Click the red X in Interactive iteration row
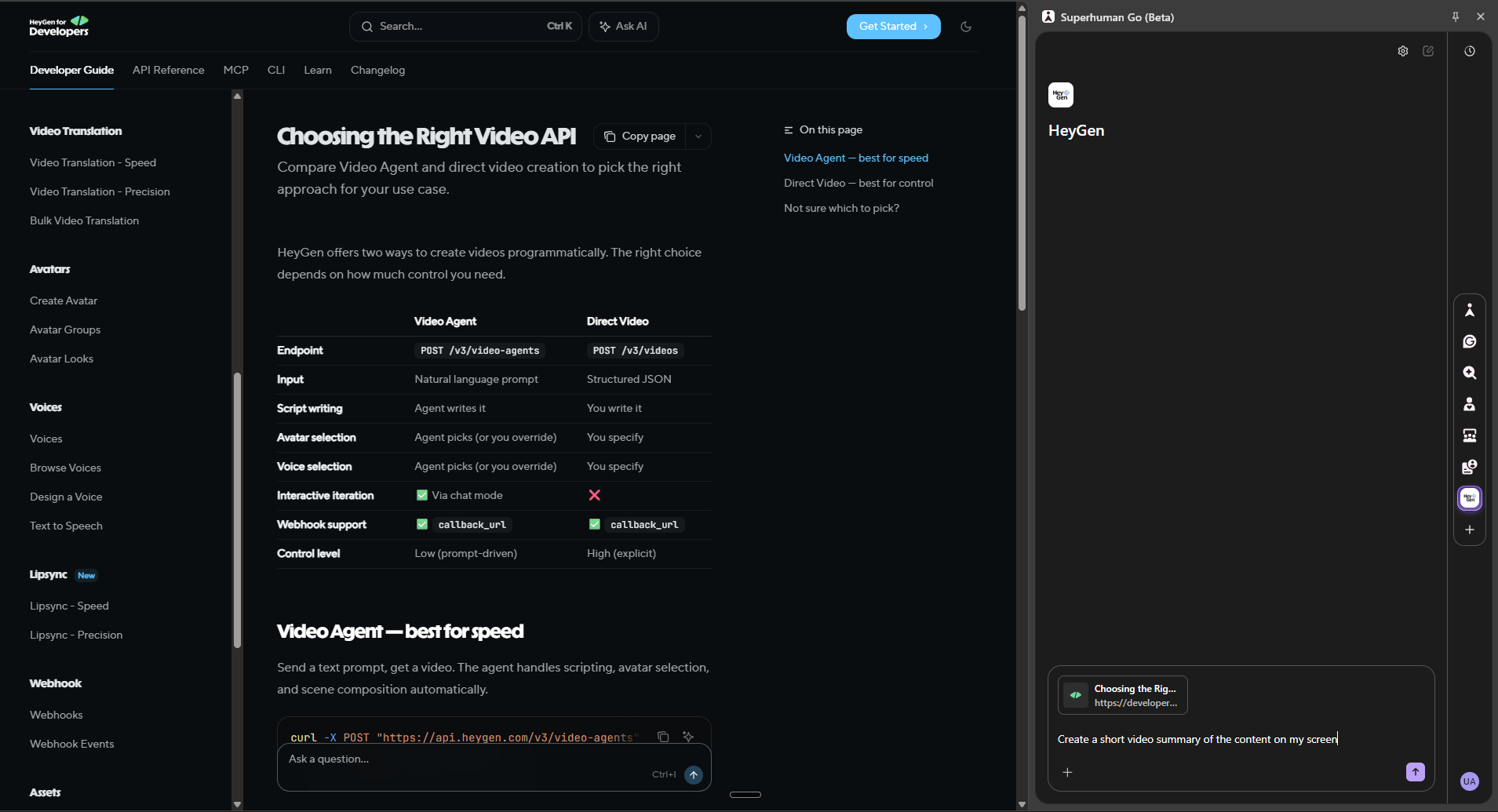Viewport: 1498px width, 812px height. click(595, 495)
